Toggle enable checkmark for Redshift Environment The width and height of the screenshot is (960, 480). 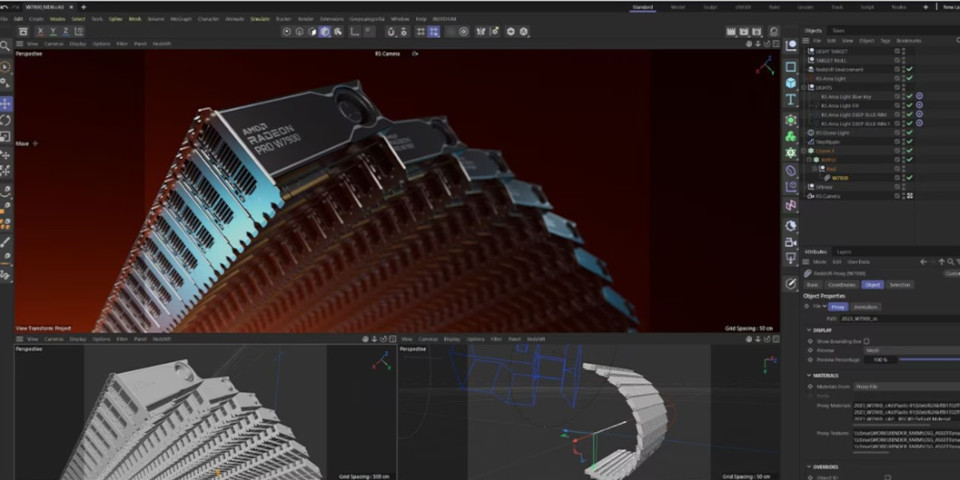tap(909, 70)
